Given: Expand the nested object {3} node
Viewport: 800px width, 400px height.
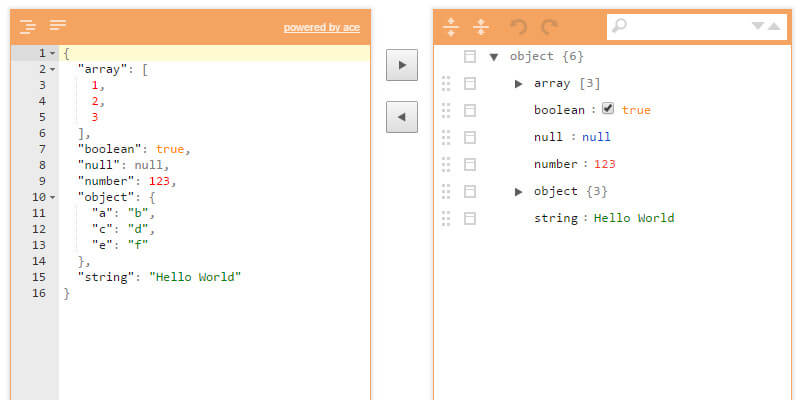Looking at the screenshot, I should (518, 191).
